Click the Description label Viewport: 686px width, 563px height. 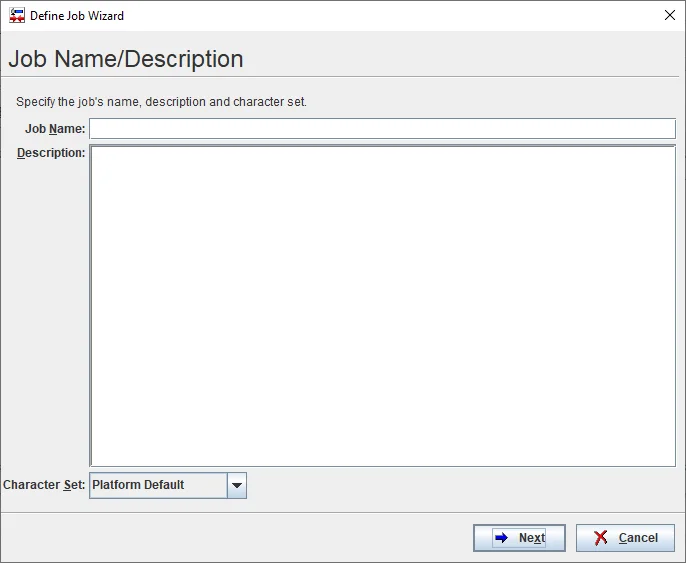pyautogui.click(x=51, y=153)
